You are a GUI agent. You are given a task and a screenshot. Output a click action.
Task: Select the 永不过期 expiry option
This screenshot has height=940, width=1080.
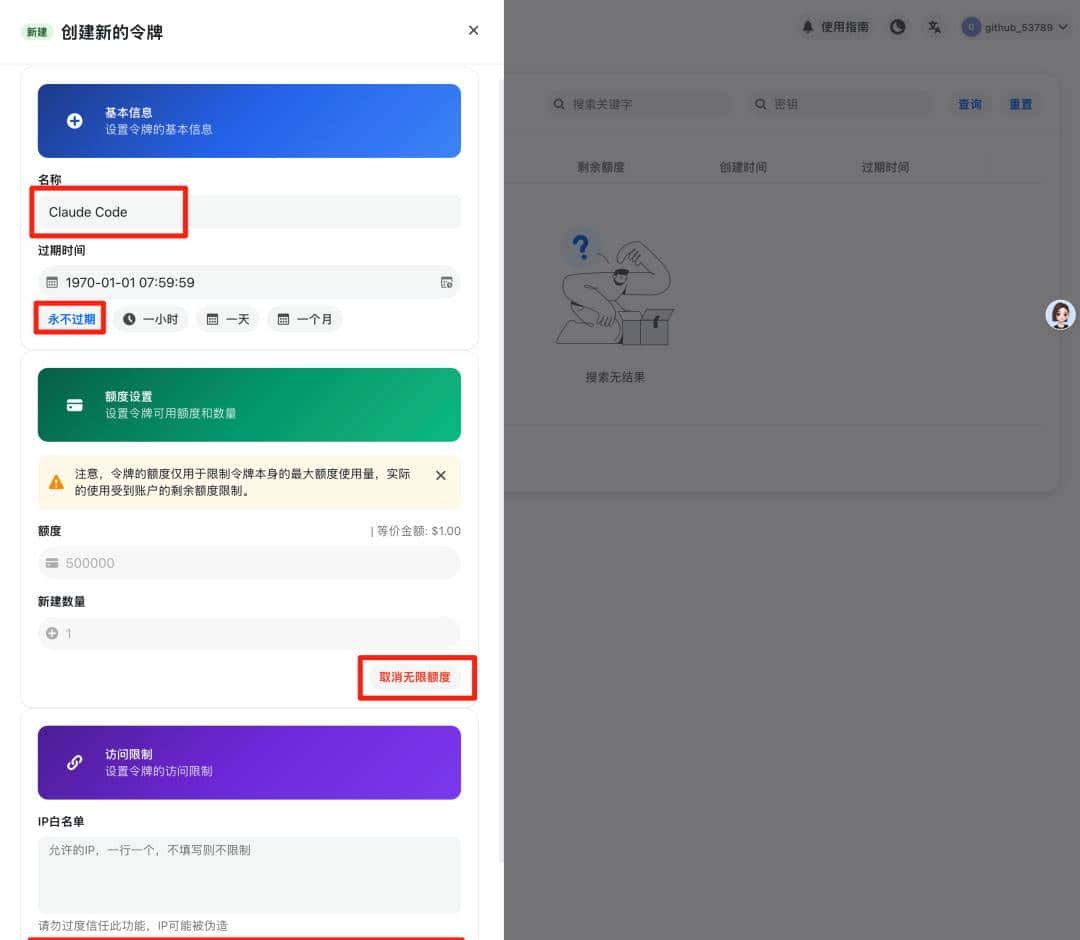69,318
